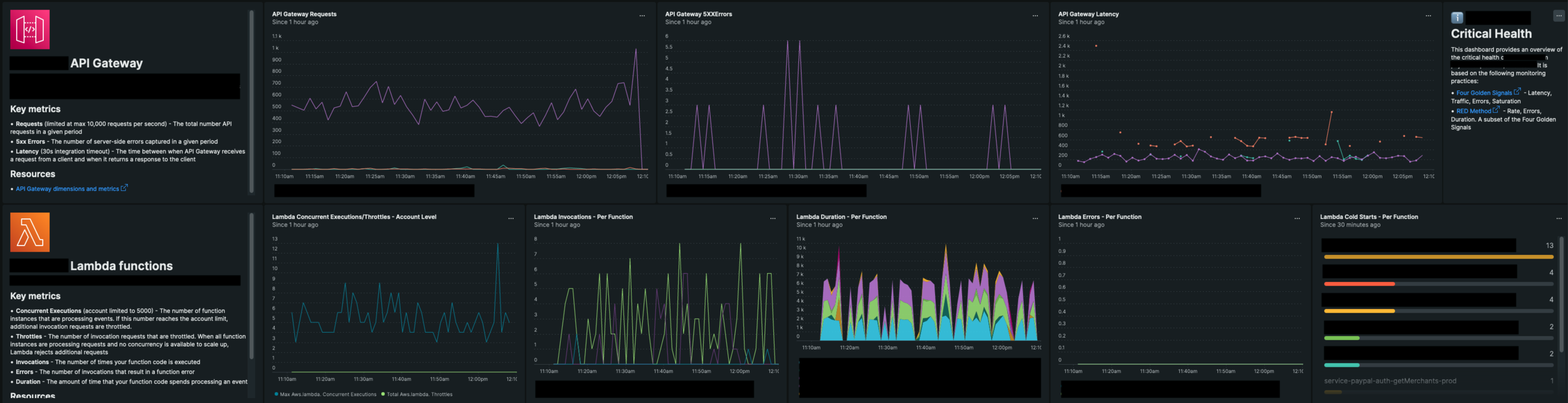Click the API Gateway 5XXErrors widget title

pyautogui.click(x=698, y=14)
